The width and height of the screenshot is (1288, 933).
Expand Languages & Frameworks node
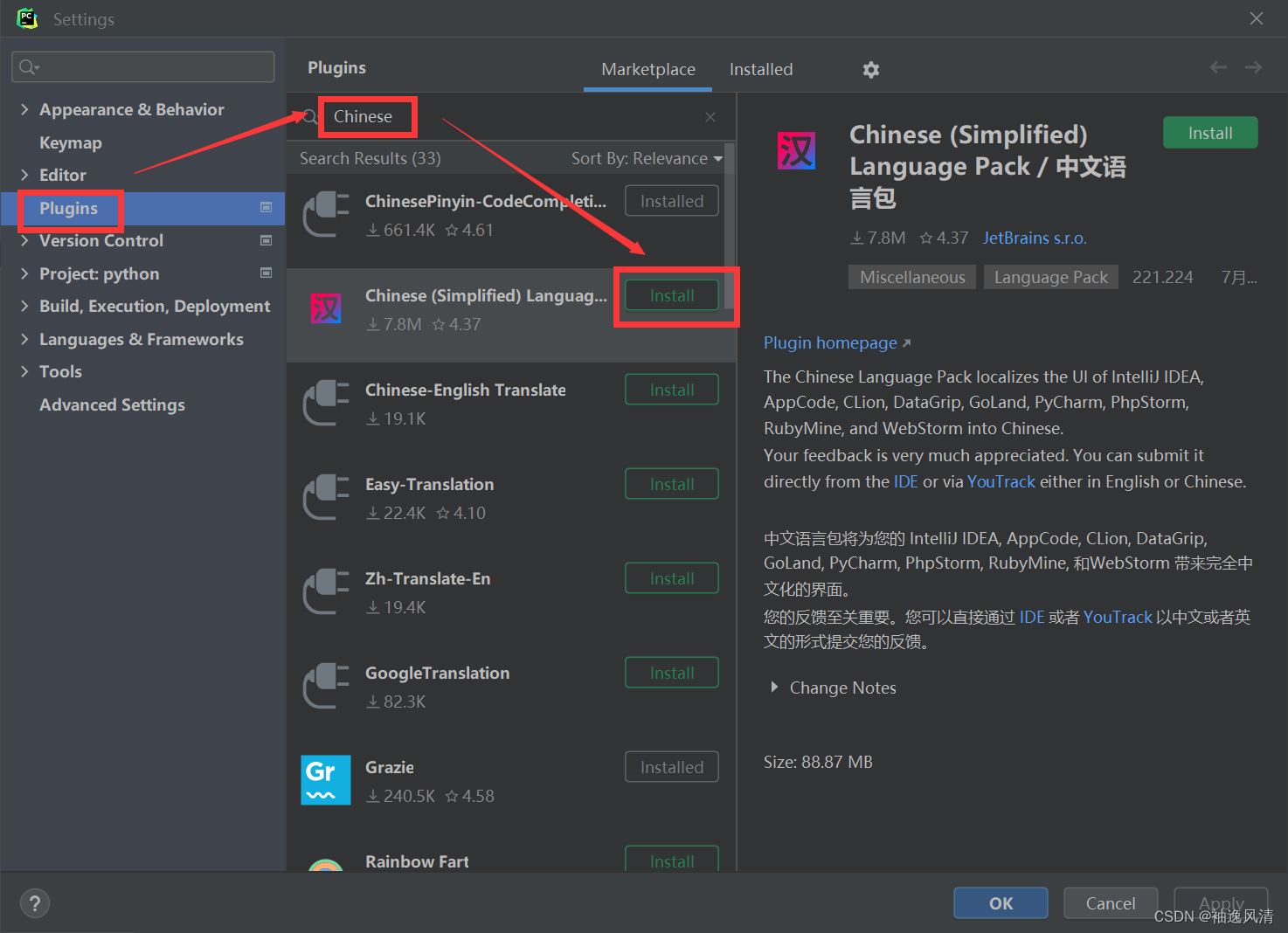coord(24,339)
